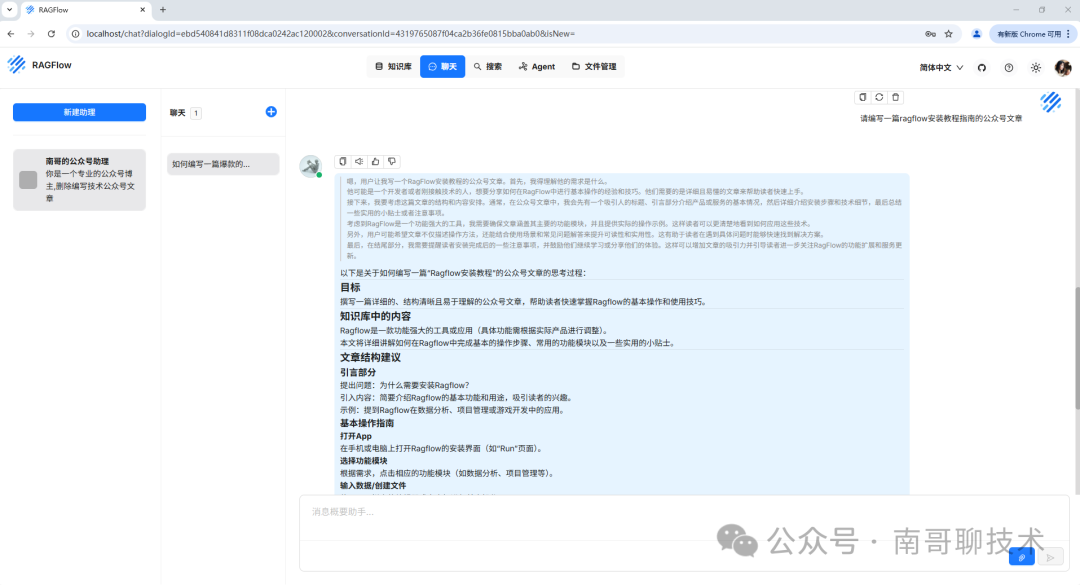Image resolution: width=1080 pixels, height=585 pixels.
Task: Bookmark this page with the star icon
Action: tap(948, 34)
